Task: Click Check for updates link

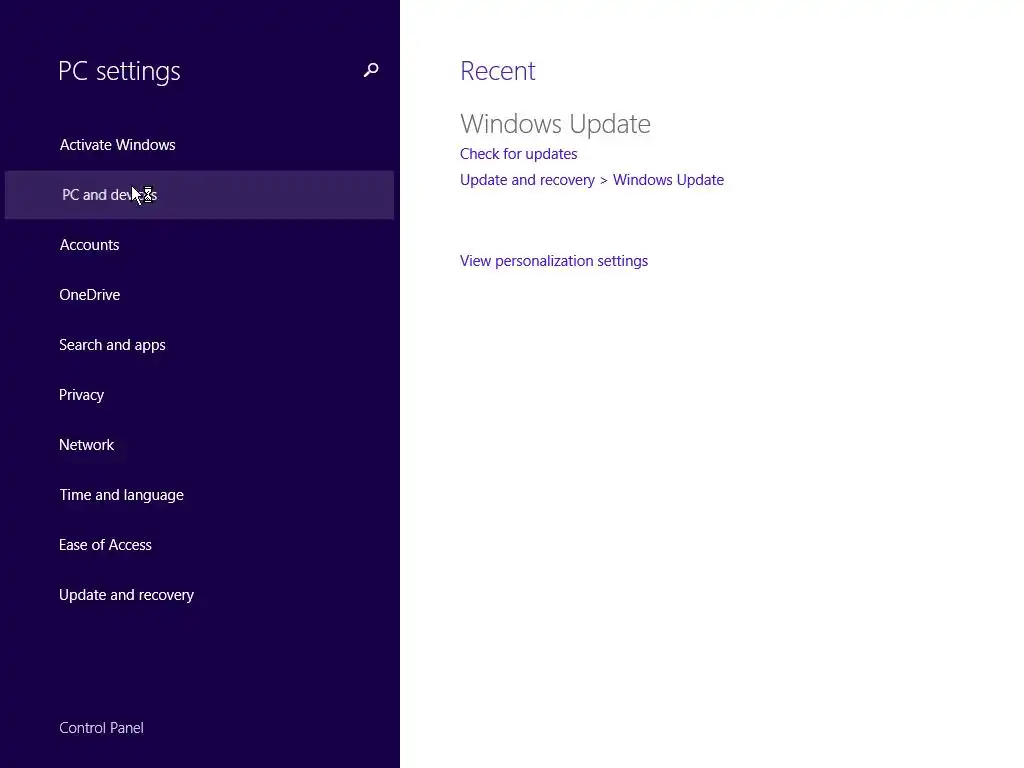Action: point(519,154)
